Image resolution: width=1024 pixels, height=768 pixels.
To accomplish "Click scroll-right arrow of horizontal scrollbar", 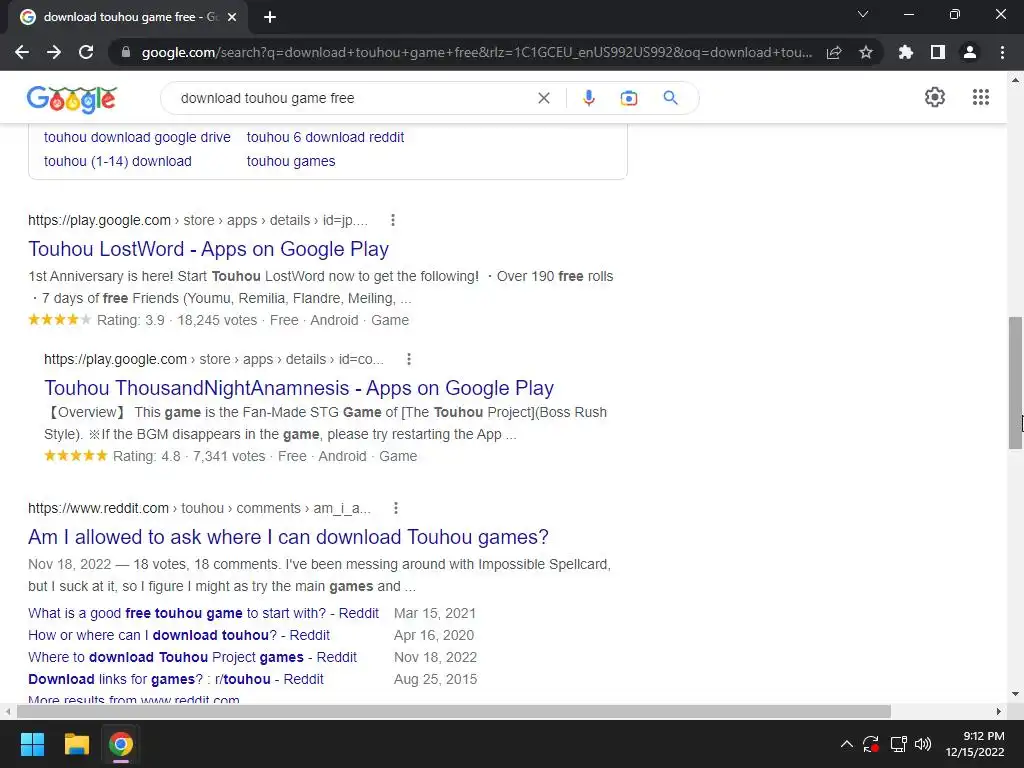I will [998, 711].
